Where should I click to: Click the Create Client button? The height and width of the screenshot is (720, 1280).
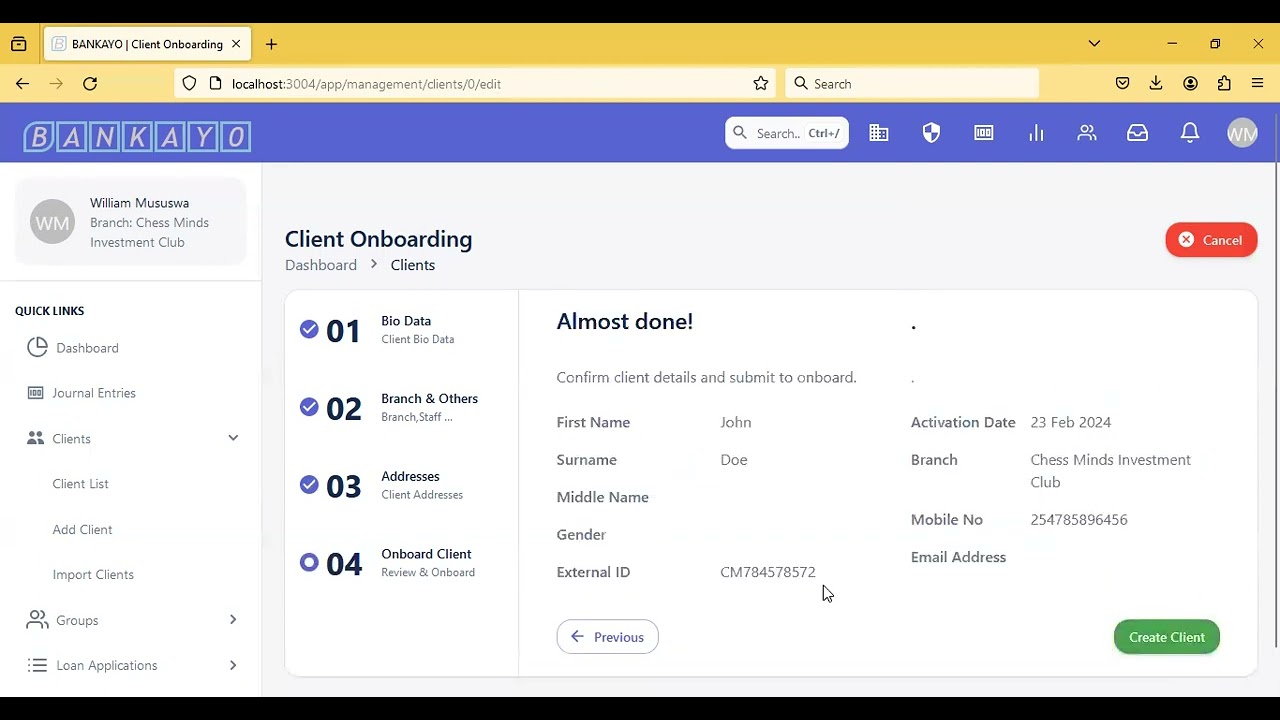[x=1166, y=637]
